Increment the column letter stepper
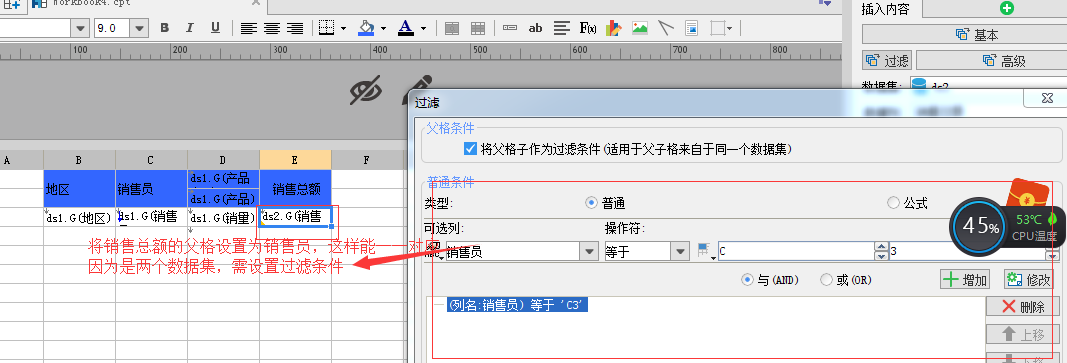The height and width of the screenshot is (363, 1067). tap(881, 248)
